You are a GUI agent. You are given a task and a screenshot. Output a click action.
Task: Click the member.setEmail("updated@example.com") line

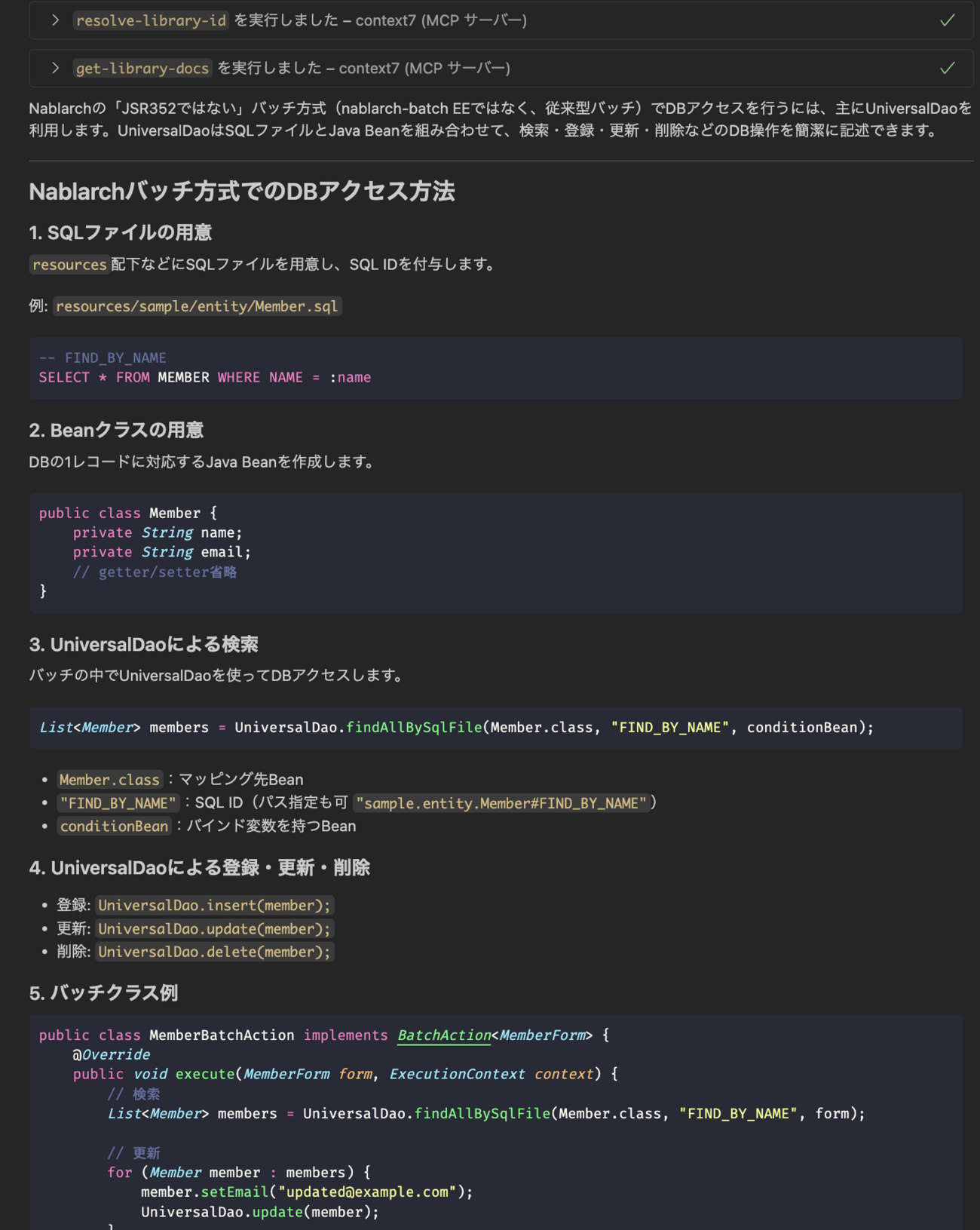[x=307, y=1192]
